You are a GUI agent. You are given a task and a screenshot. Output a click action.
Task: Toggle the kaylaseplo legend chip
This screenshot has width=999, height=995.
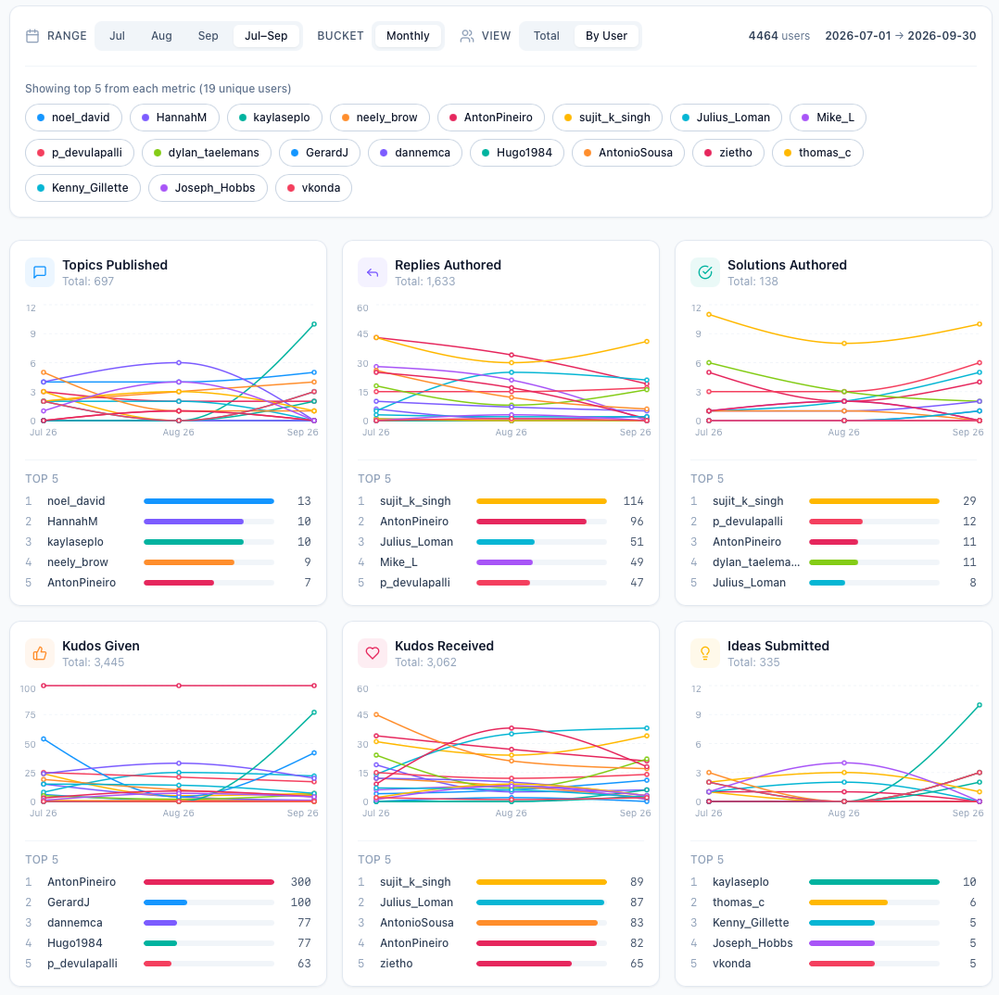(275, 118)
